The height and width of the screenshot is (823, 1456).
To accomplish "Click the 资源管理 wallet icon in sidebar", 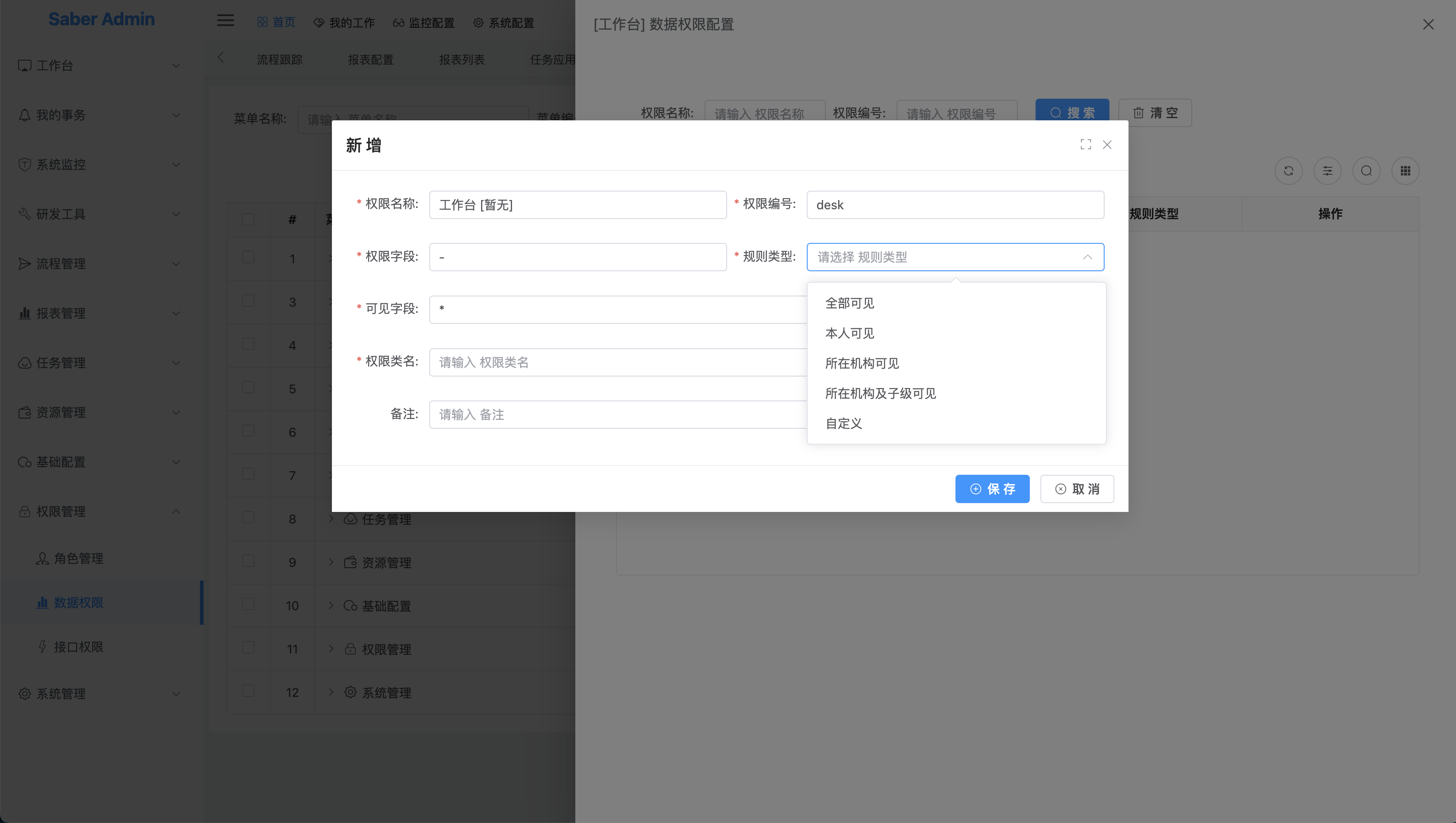I will [x=24, y=413].
